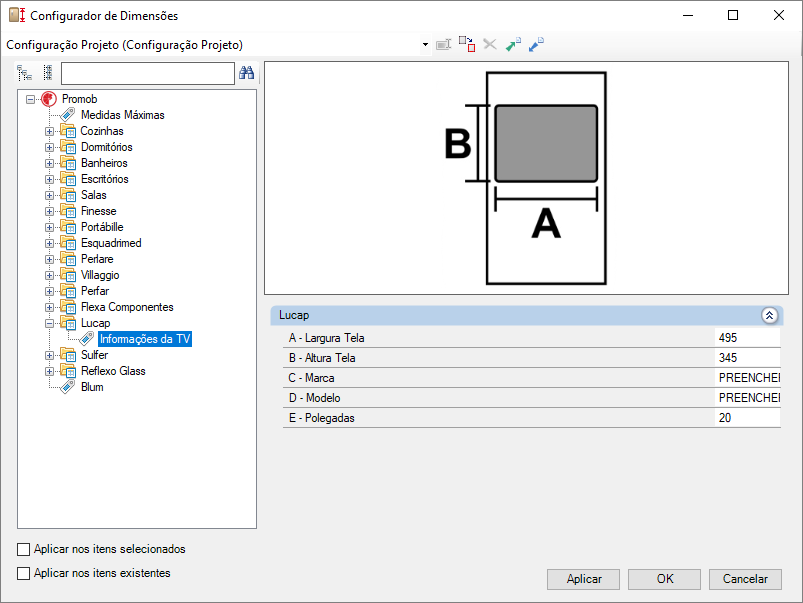The height and width of the screenshot is (603, 803).
Task: Click the delete X toolbar icon
Action: point(490,45)
